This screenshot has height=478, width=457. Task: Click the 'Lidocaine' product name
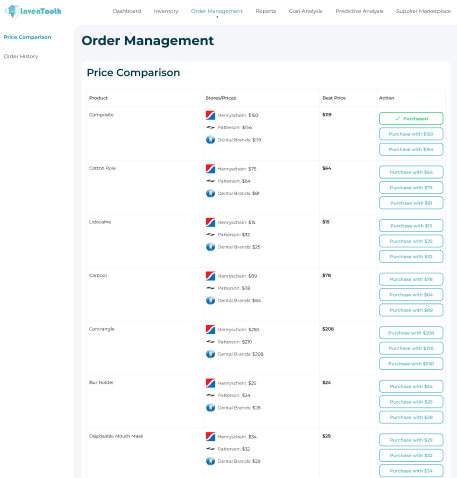pyautogui.click(x=100, y=222)
